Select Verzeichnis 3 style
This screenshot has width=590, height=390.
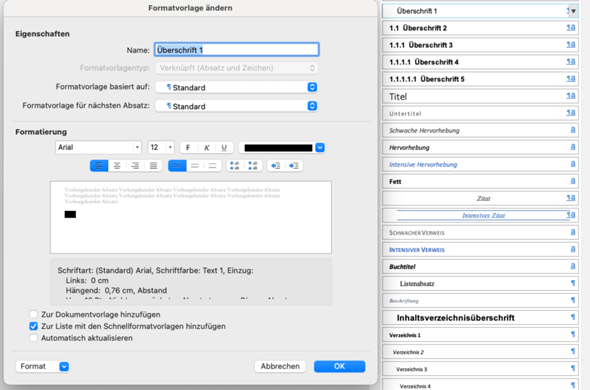(x=480, y=369)
